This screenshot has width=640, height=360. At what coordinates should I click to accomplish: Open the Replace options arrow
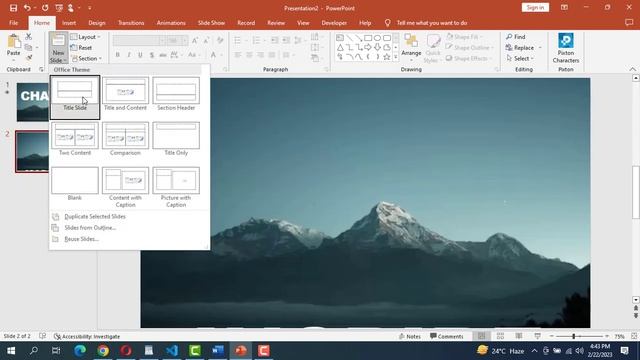click(540, 48)
